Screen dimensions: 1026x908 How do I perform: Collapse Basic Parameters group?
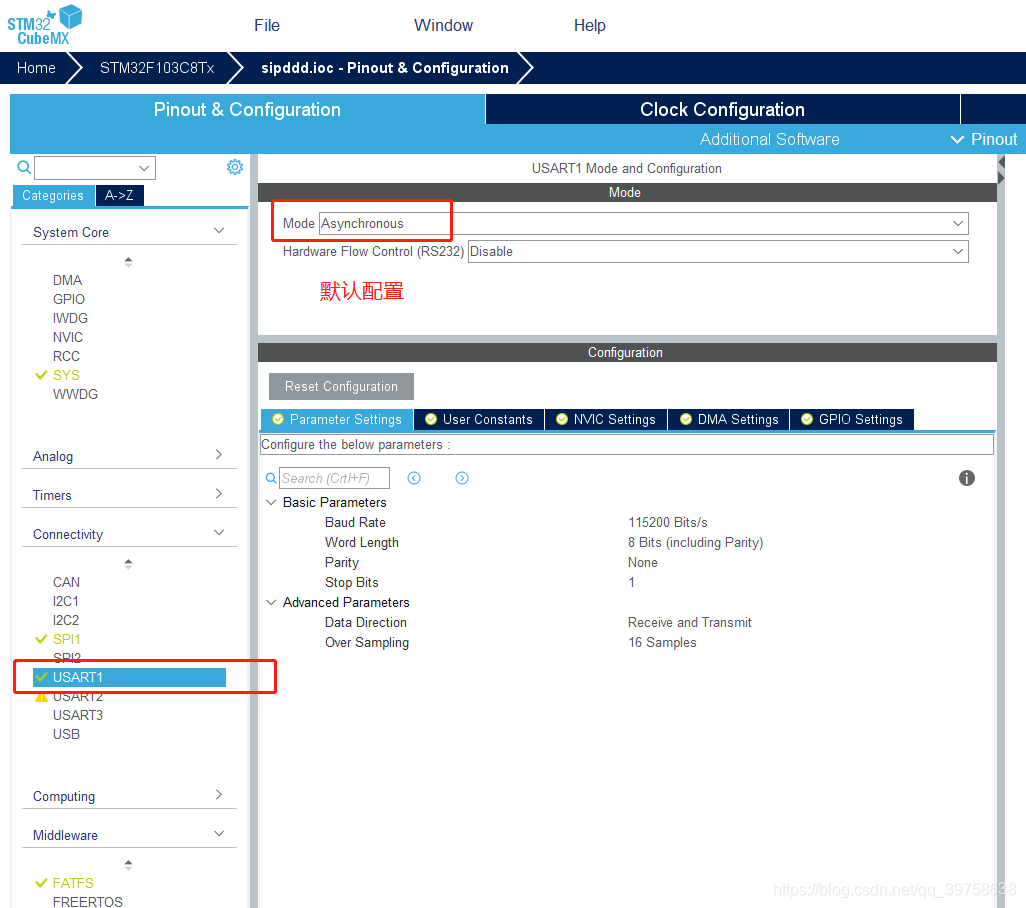point(271,502)
